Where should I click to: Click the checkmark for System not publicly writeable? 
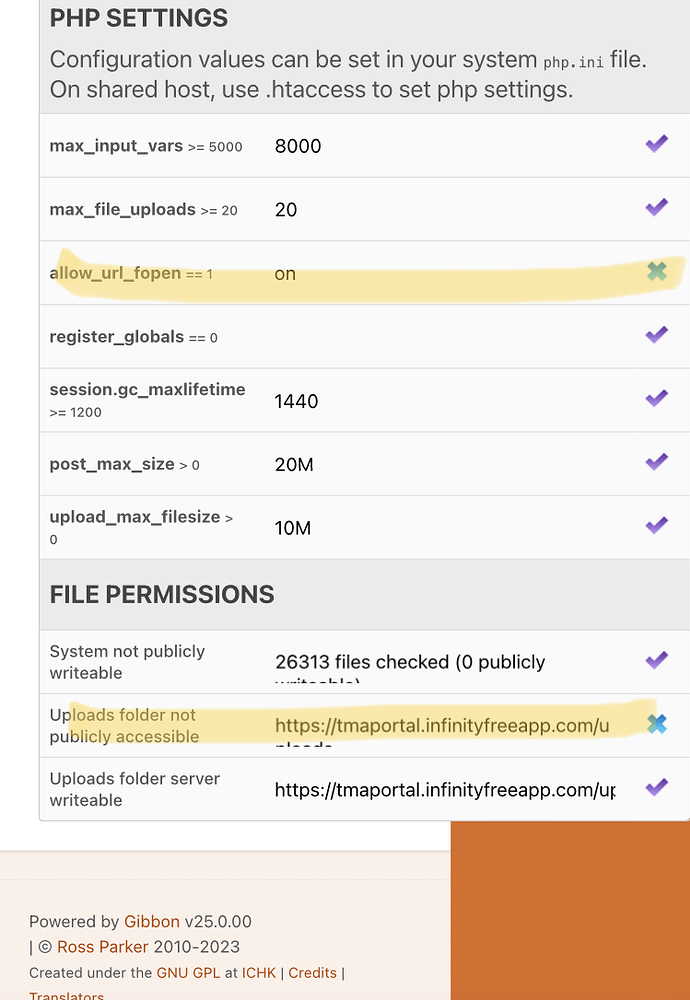coord(656,660)
